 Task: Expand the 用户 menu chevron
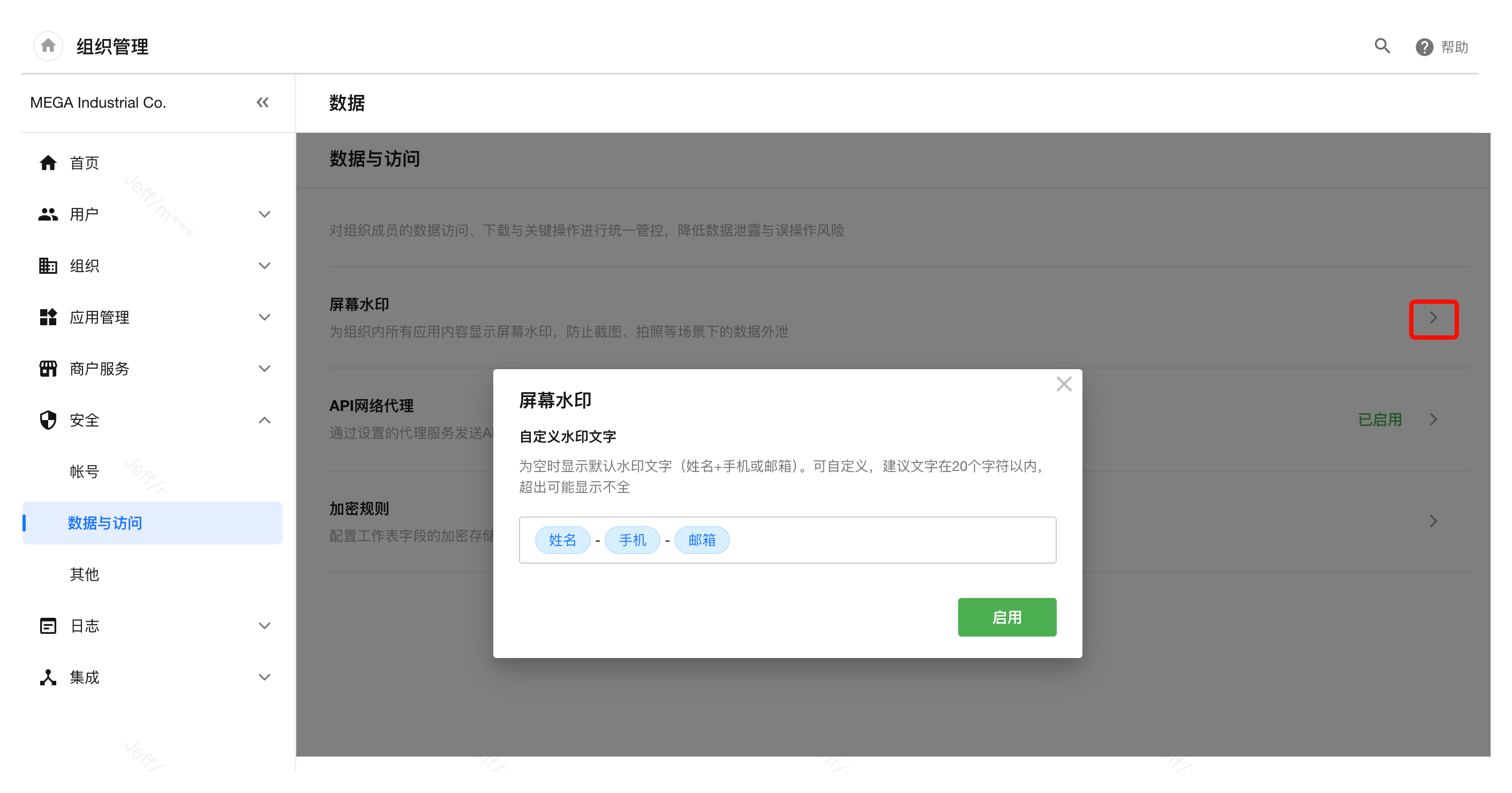click(x=265, y=214)
